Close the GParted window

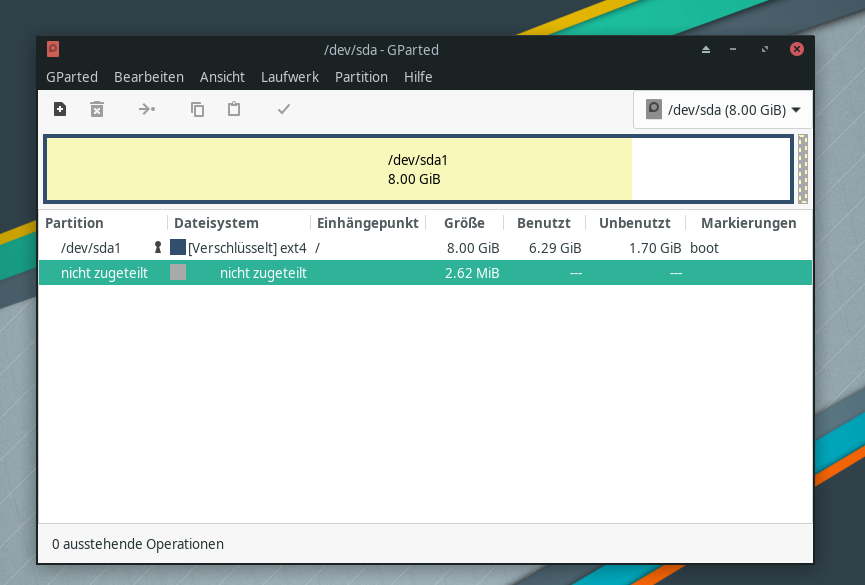pyautogui.click(x=797, y=49)
